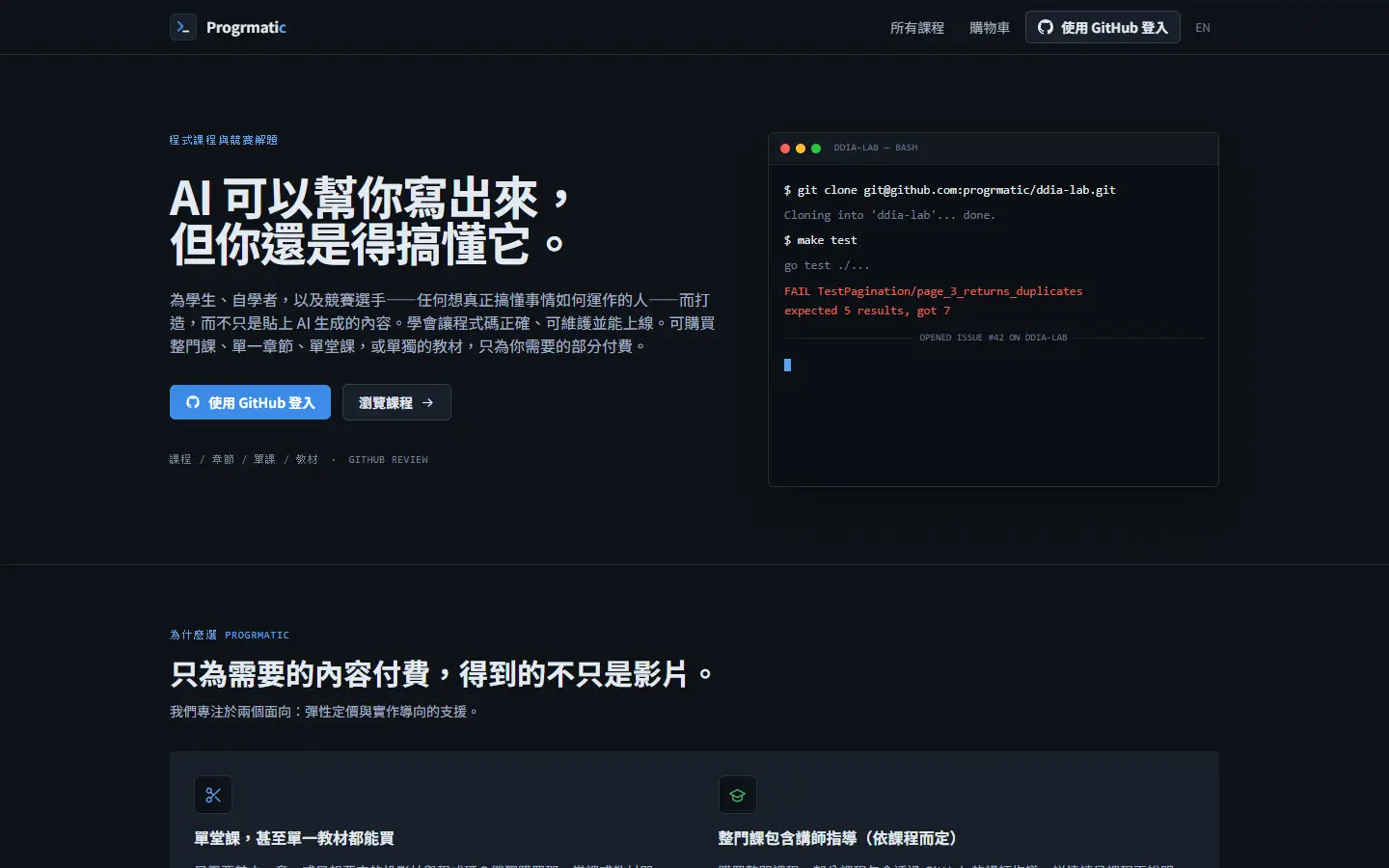Screen dimensions: 1389x868
Task: Click 'expected 5 results, got 7' text
Action: point(867,311)
